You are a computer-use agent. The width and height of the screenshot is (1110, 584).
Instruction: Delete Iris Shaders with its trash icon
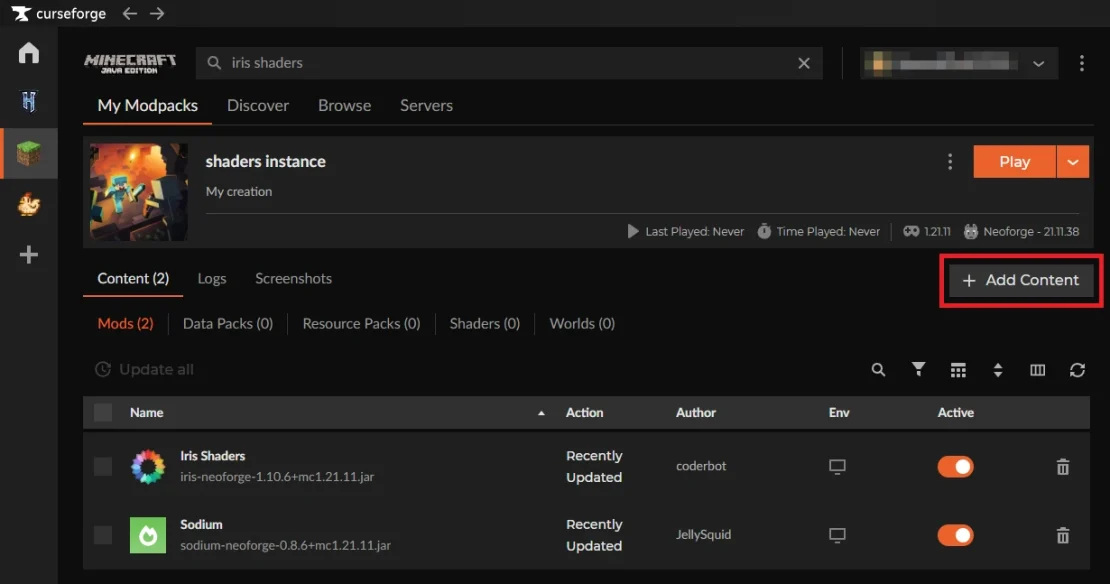(x=1063, y=466)
